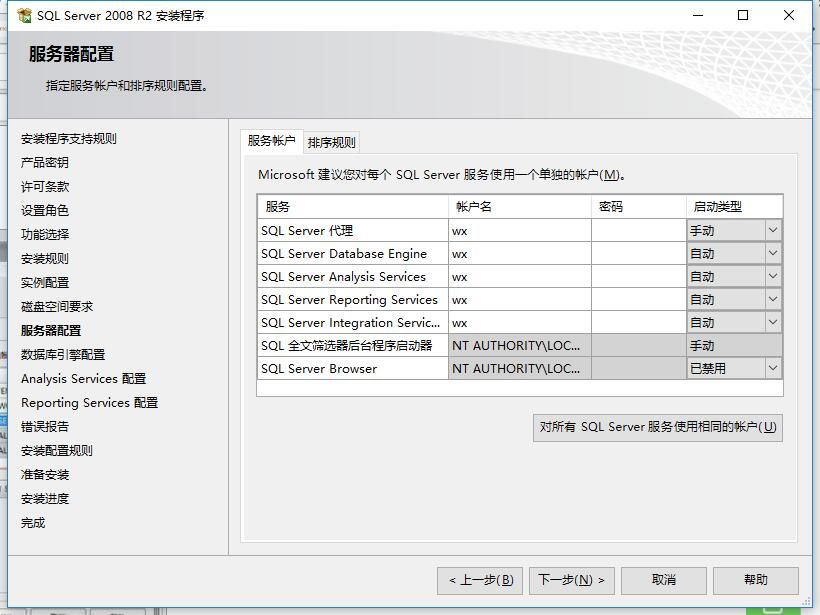This screenshot has height=615, width=820.
Task: Open startup type dropdown for SQL Server Browser
Action: 773,368
